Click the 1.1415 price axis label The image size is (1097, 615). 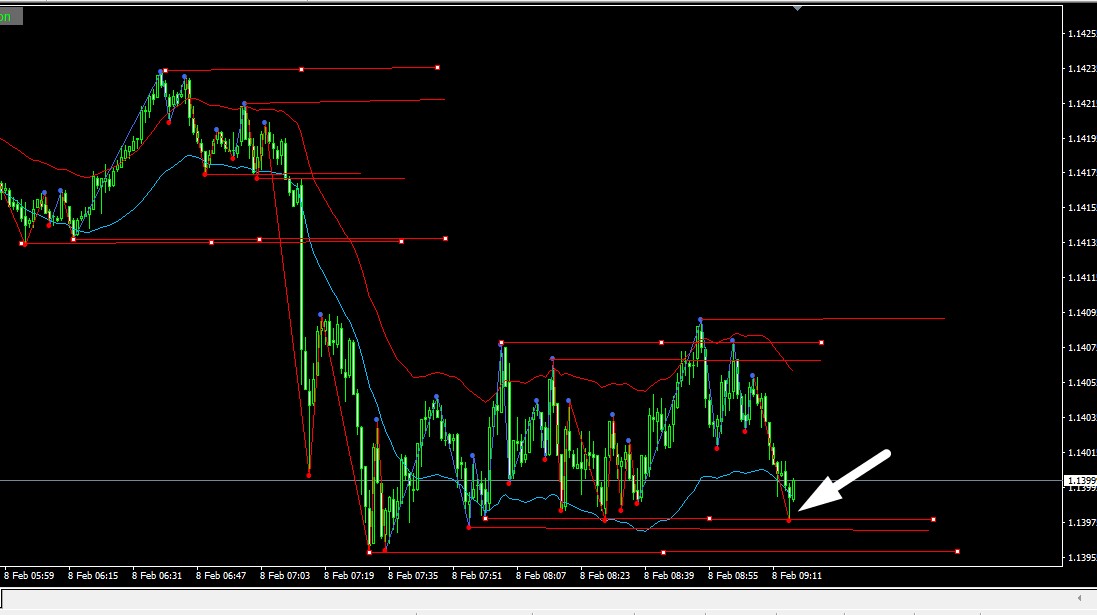coord(1082,208)
